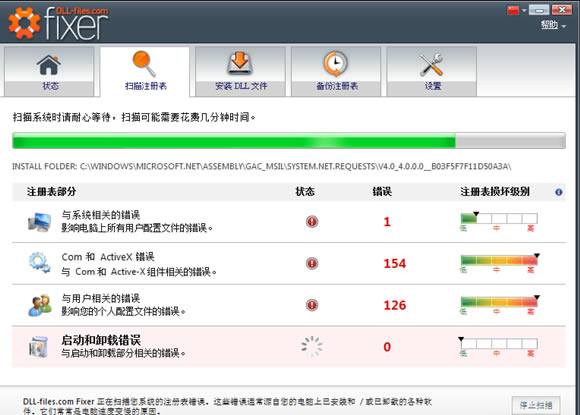Open the 帮助 help menu
Viewport: 580px width, 415px height.
[553, 25]
